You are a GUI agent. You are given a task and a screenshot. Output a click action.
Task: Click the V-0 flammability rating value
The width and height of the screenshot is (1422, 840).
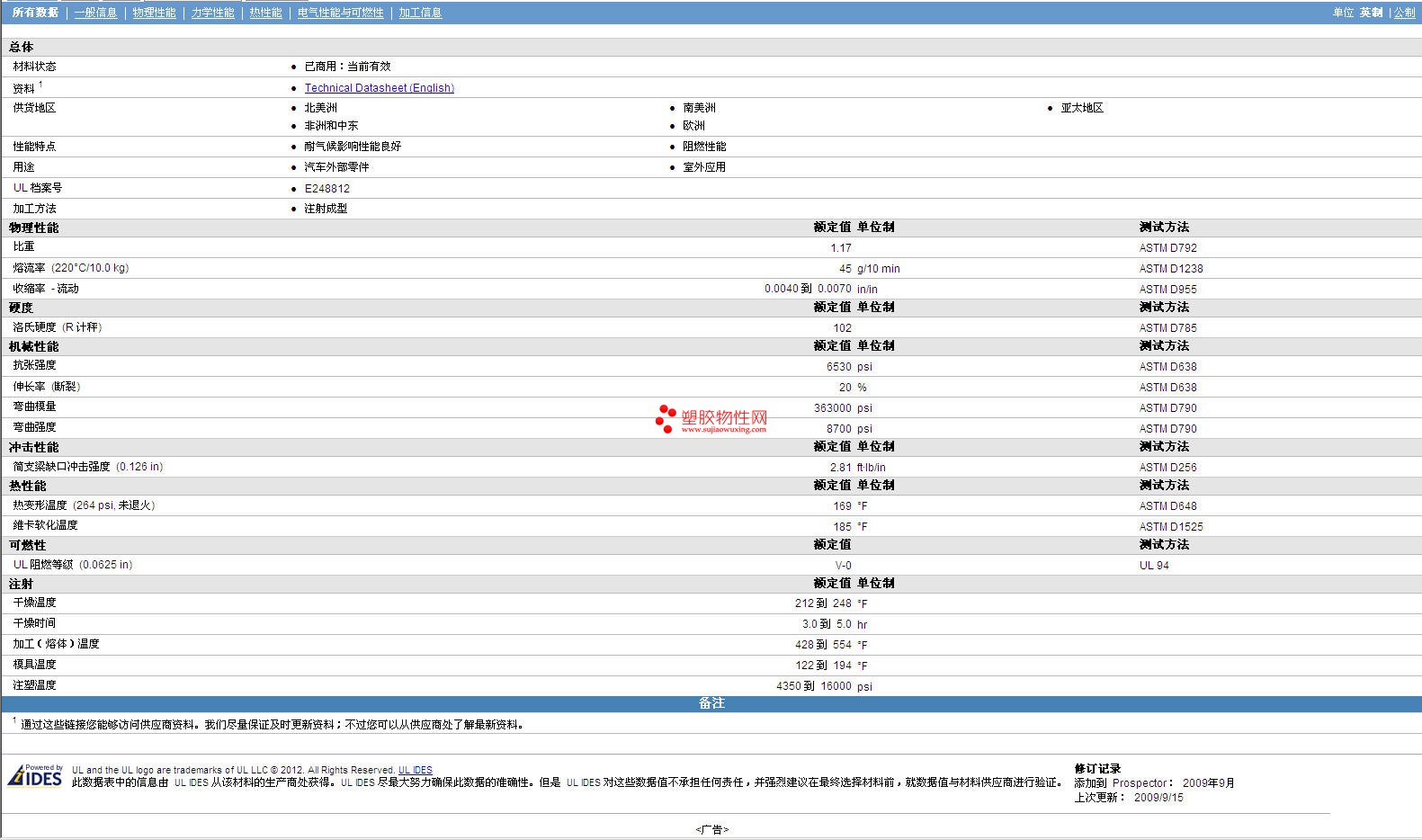click(843, 566)
